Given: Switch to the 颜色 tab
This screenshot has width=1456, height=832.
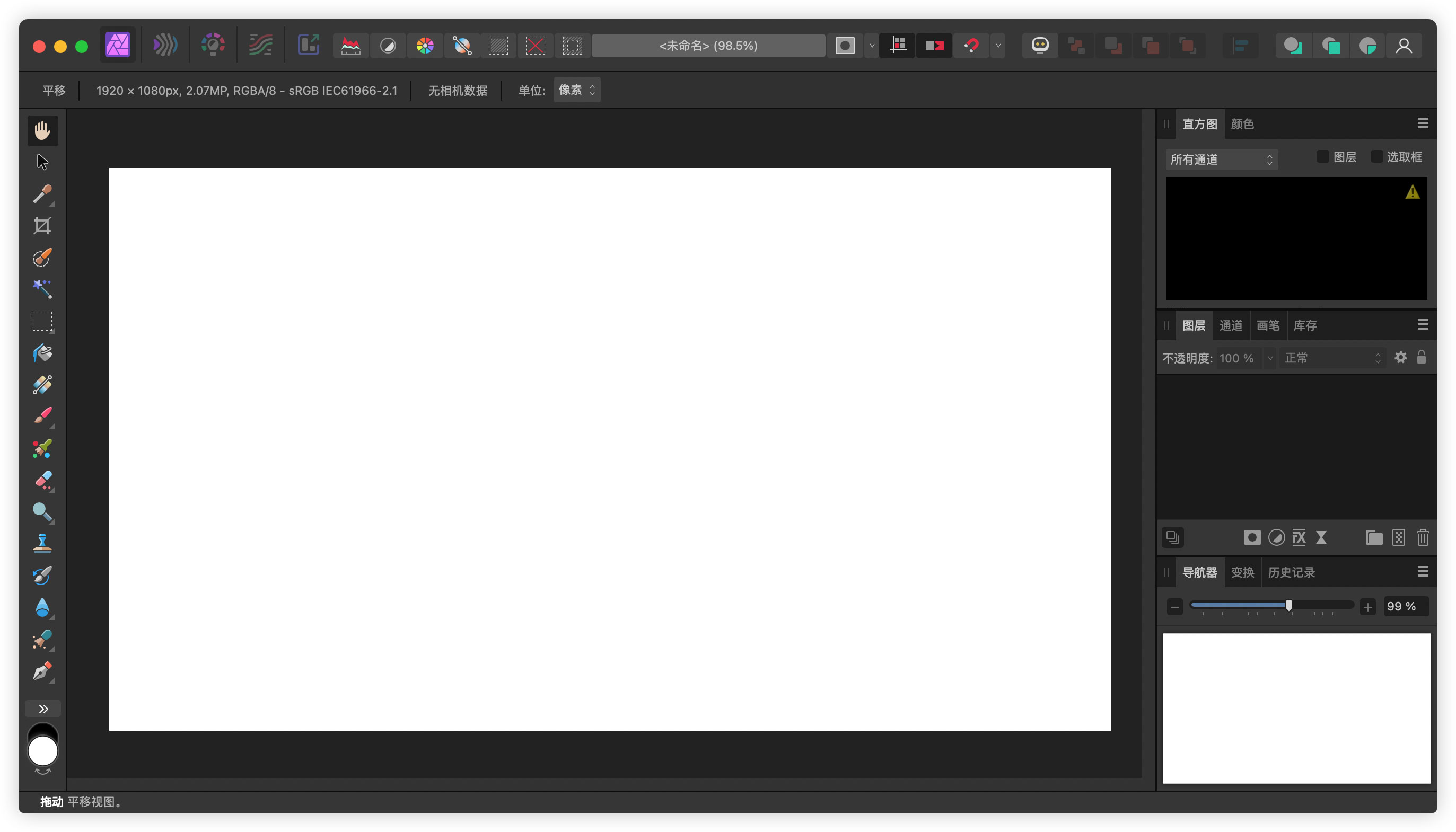Looking at the screenshot, I should point(1242,124).
